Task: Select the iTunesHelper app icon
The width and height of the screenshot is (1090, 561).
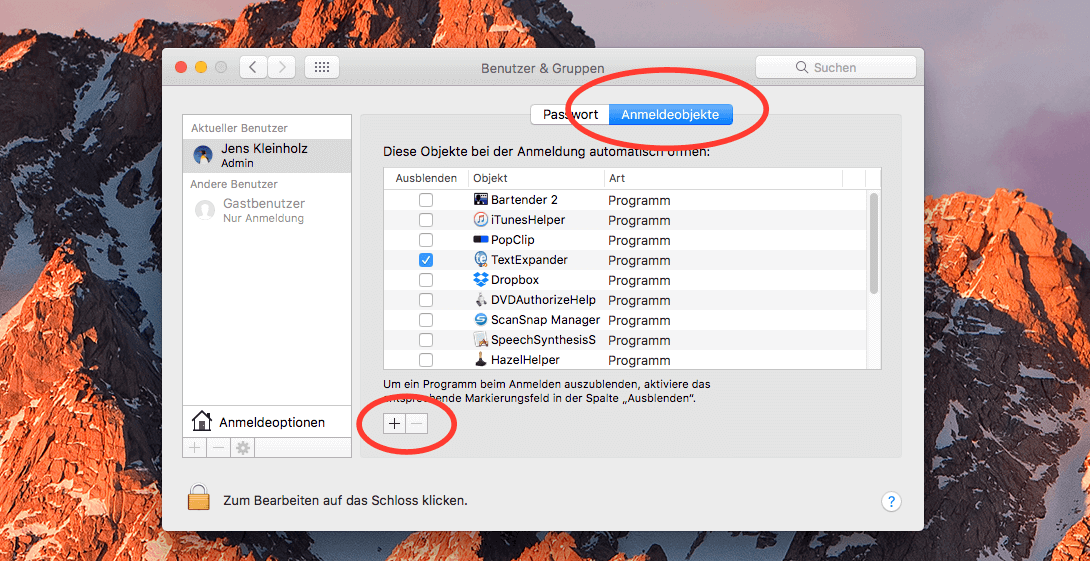Action: click(x=481, y=220)
